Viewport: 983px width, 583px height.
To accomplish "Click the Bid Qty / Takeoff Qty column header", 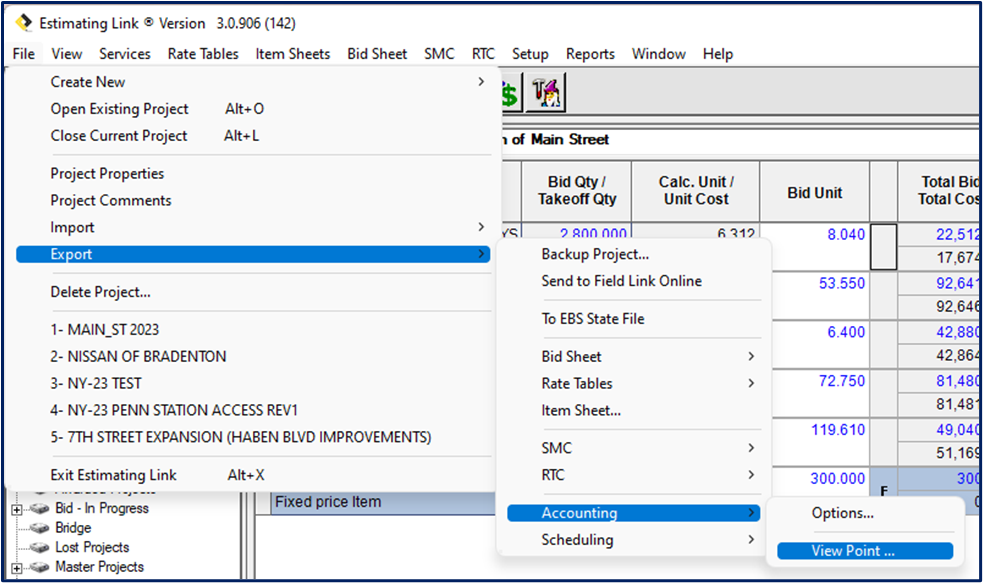I will 577,191.
